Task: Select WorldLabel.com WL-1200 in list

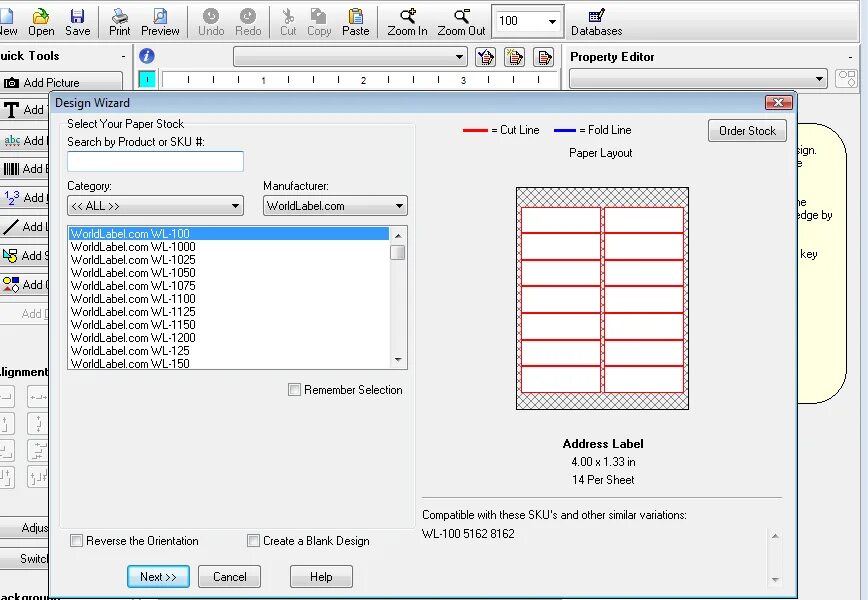Action: (x=229, y=338)
